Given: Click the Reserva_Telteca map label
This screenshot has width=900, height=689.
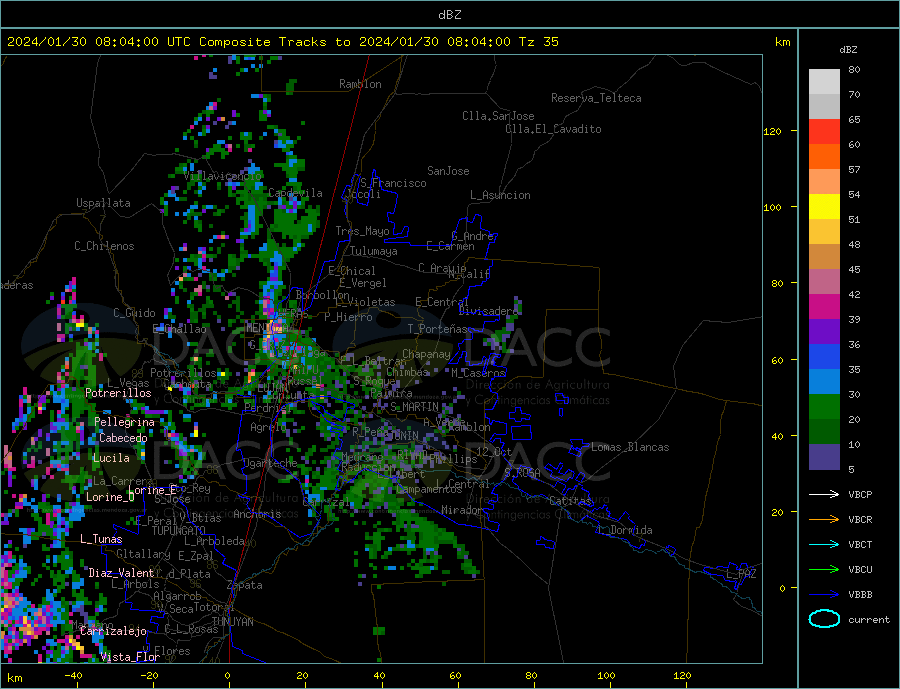Looking at the screenshot, I should pos(596,98).
